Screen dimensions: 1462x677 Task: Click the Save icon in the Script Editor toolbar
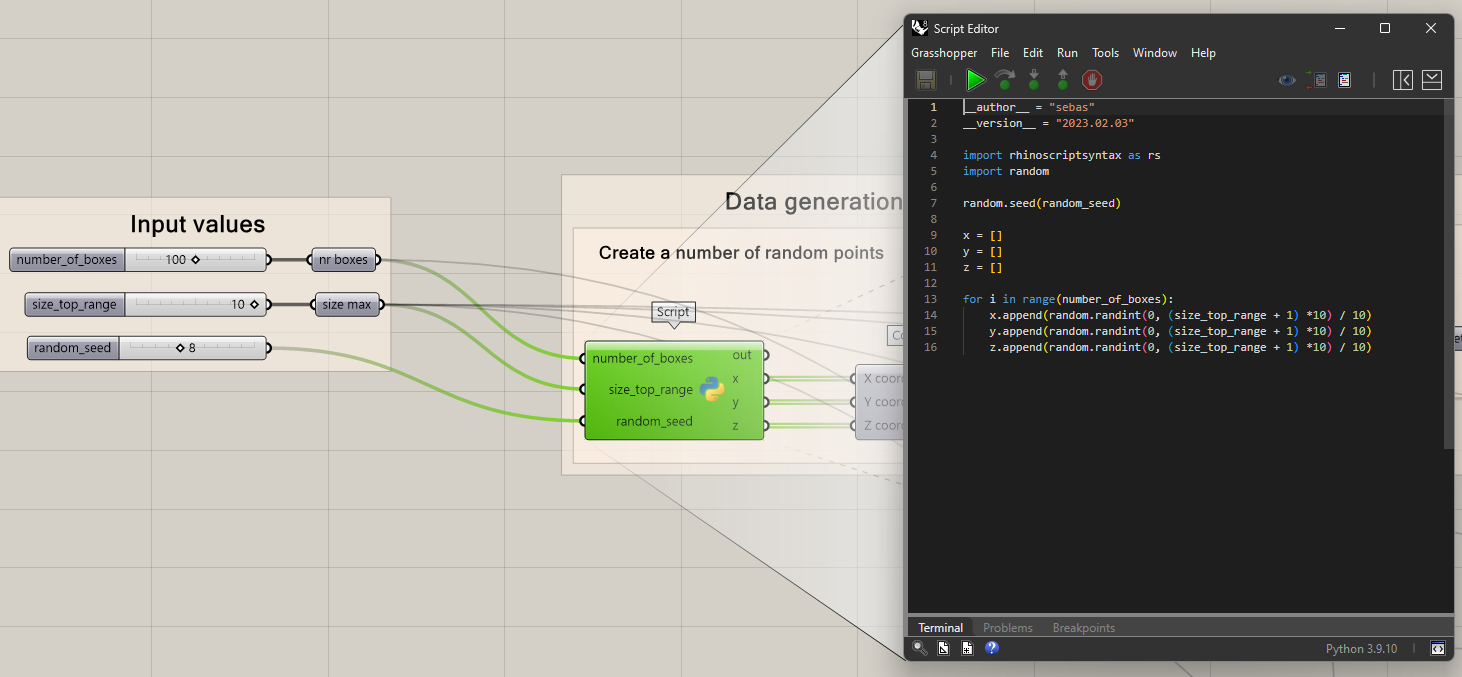[926, 80]
